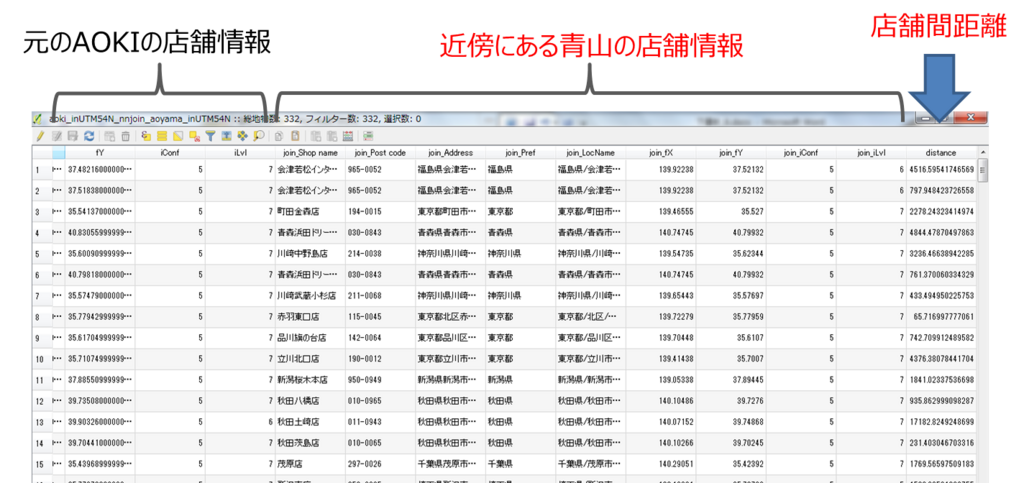Paste features from clipboard icon
This screenshot has height=483, width=1024.
(295, 136)
